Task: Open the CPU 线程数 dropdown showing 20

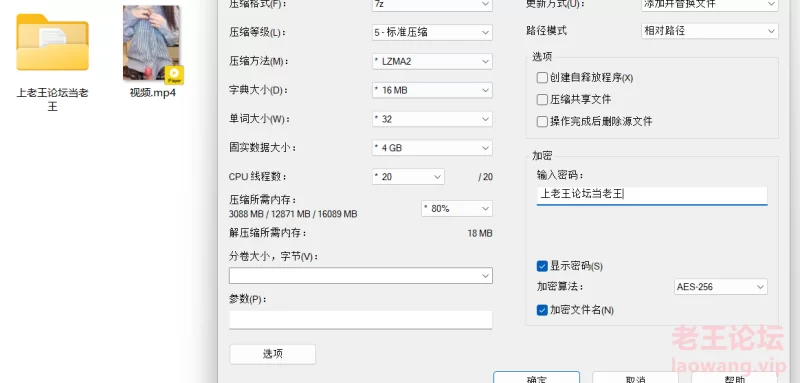Action: coord(408,176)
